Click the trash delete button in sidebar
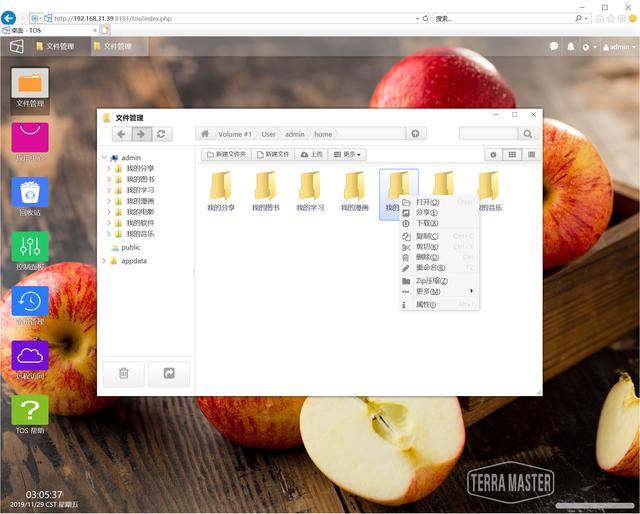 [123, 373]
